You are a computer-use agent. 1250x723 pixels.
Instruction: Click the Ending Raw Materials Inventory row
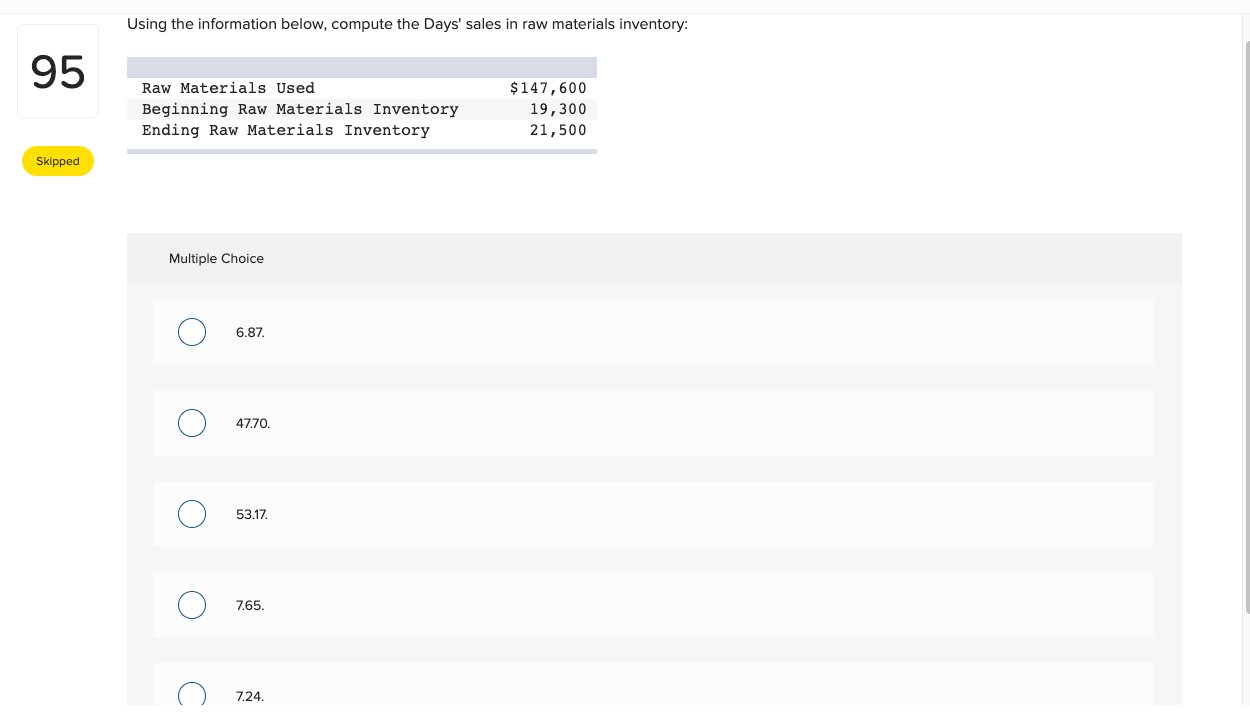pos(362,130)
